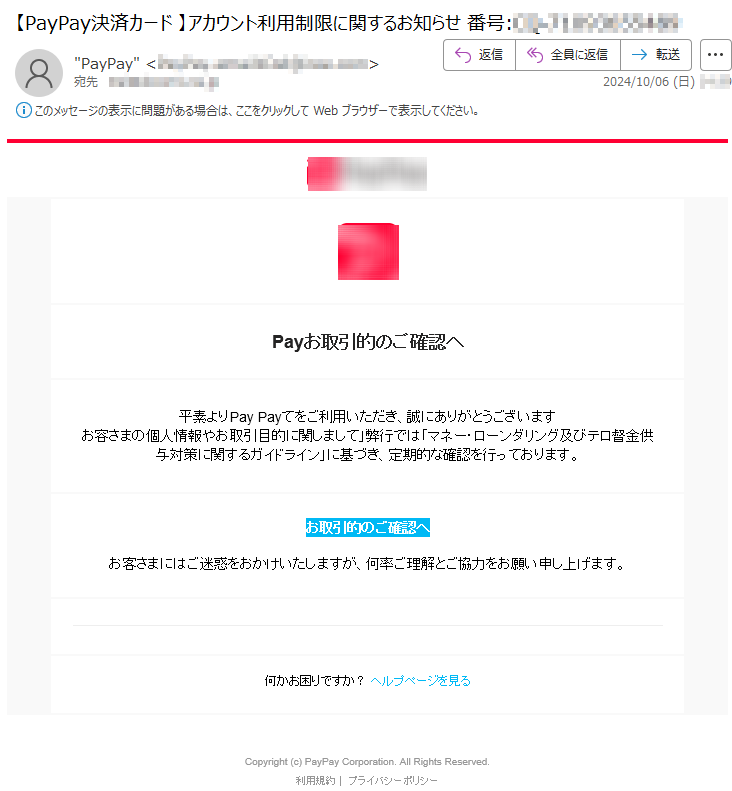This screenshot has height=791, width=732.
Task: Click the 返信 reply button
Action: pyautogui.click(x=479, y=54)
